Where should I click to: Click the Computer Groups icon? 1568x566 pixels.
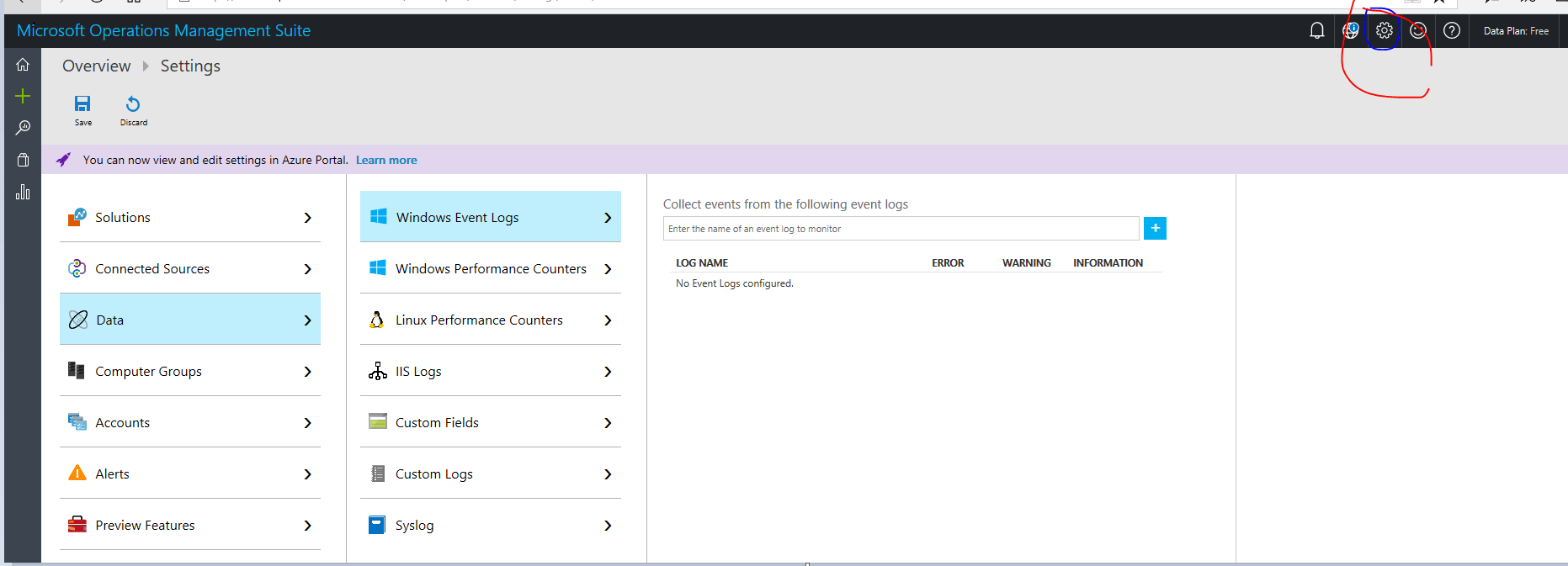click(77, 371)
